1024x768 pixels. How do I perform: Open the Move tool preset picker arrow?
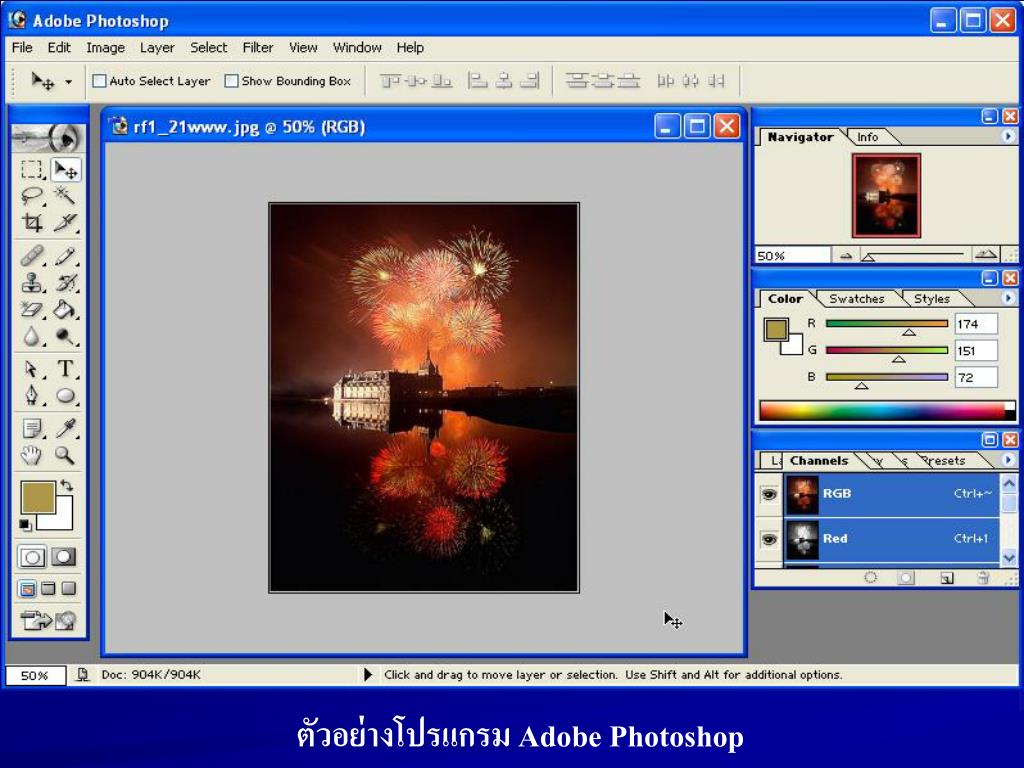tap(69, 82)
